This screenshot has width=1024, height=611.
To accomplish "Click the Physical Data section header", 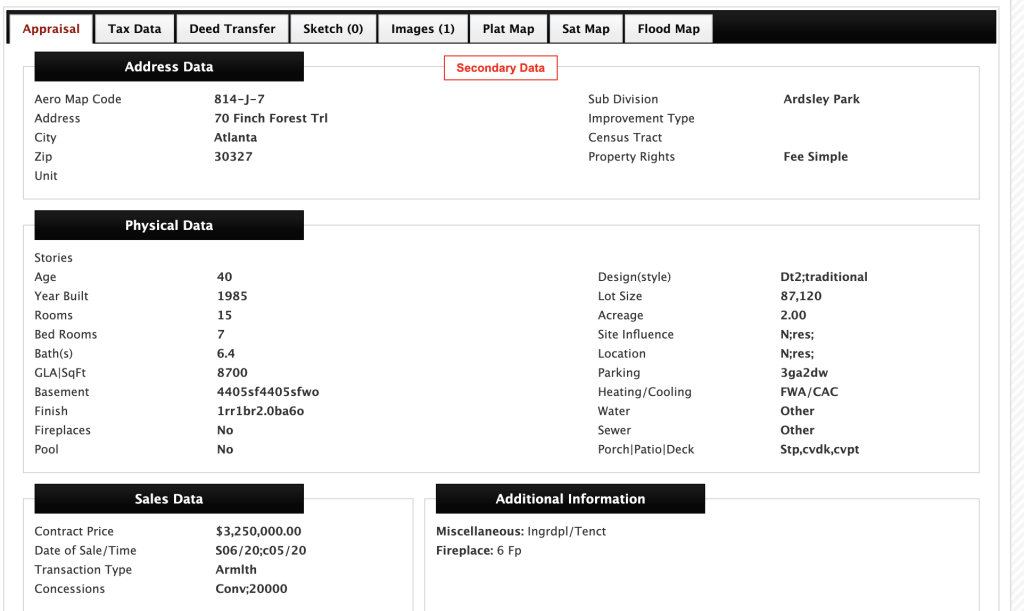I will [x=169, y=225].
